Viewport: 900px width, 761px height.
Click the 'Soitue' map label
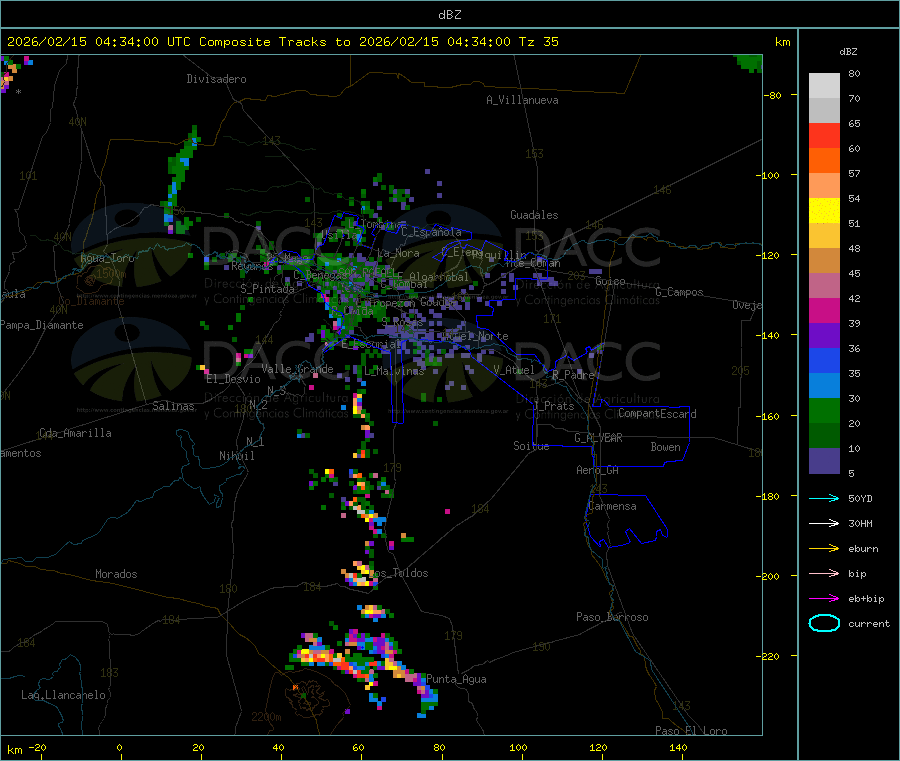point(531,446)
